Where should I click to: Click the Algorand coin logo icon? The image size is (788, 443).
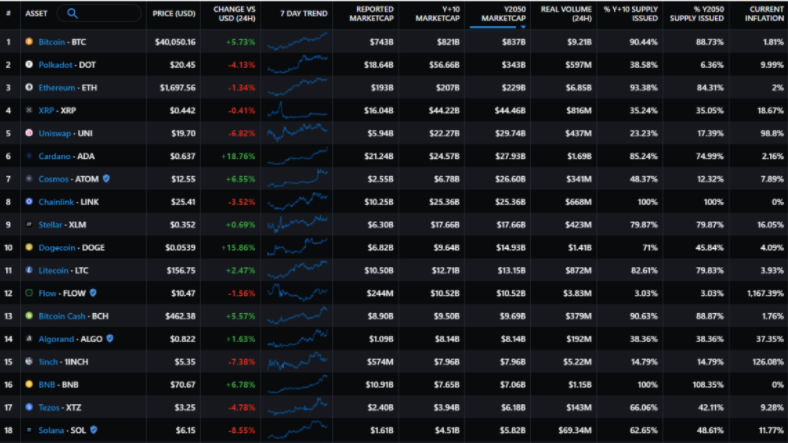(29, 339)
